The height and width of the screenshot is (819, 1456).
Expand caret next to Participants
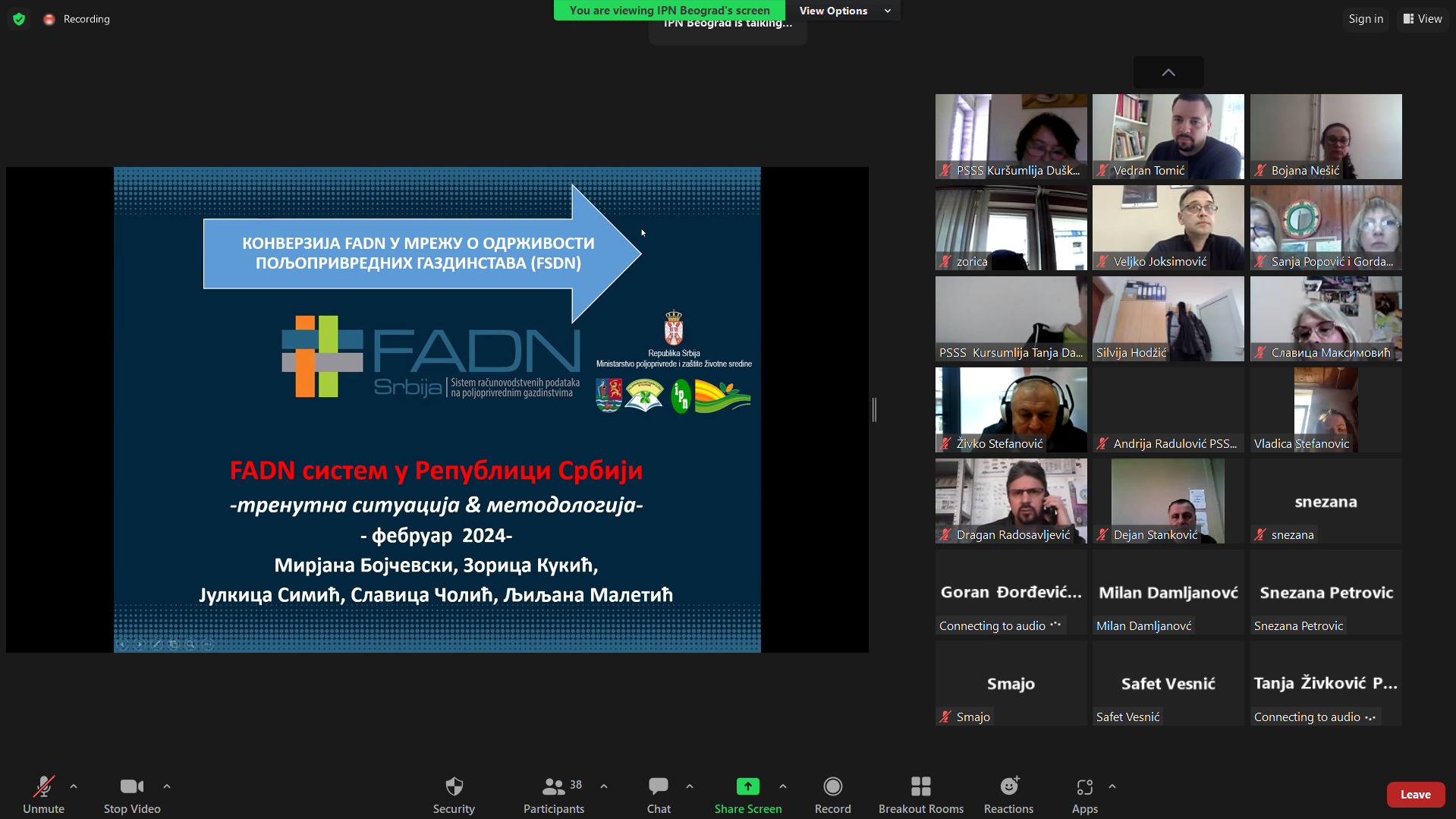pyautogui.click(x=604, y=786)
